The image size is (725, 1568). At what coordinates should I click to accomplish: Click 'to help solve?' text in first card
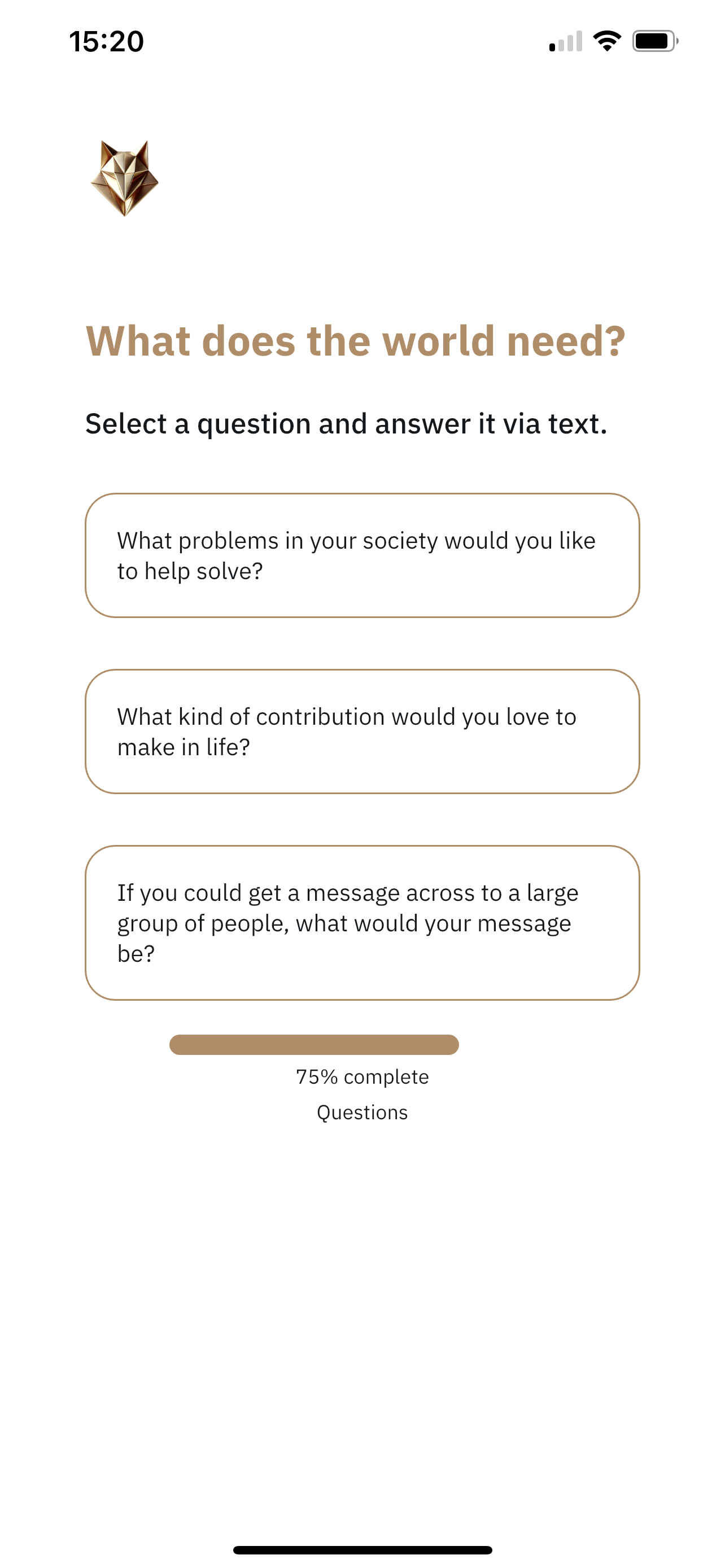190,571
